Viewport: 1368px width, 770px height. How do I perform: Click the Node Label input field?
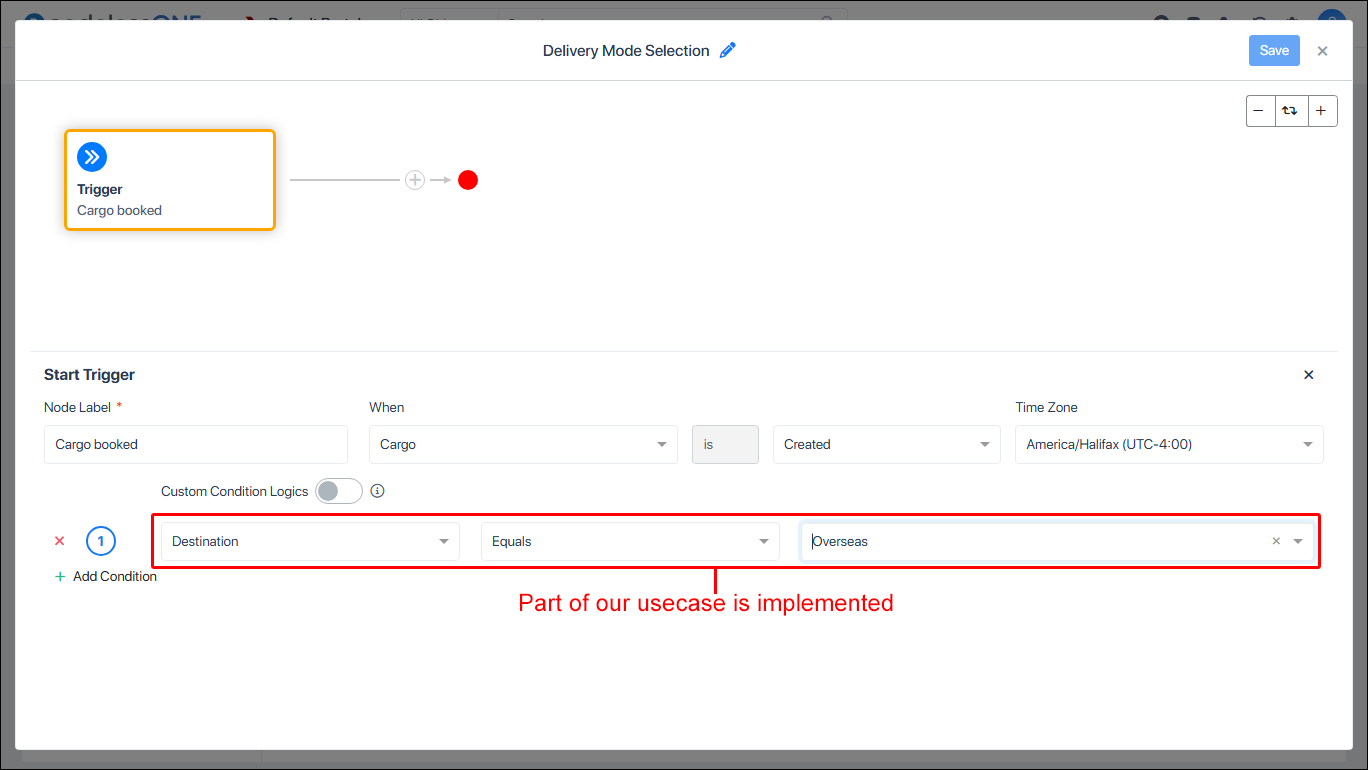tap(196, 444)
